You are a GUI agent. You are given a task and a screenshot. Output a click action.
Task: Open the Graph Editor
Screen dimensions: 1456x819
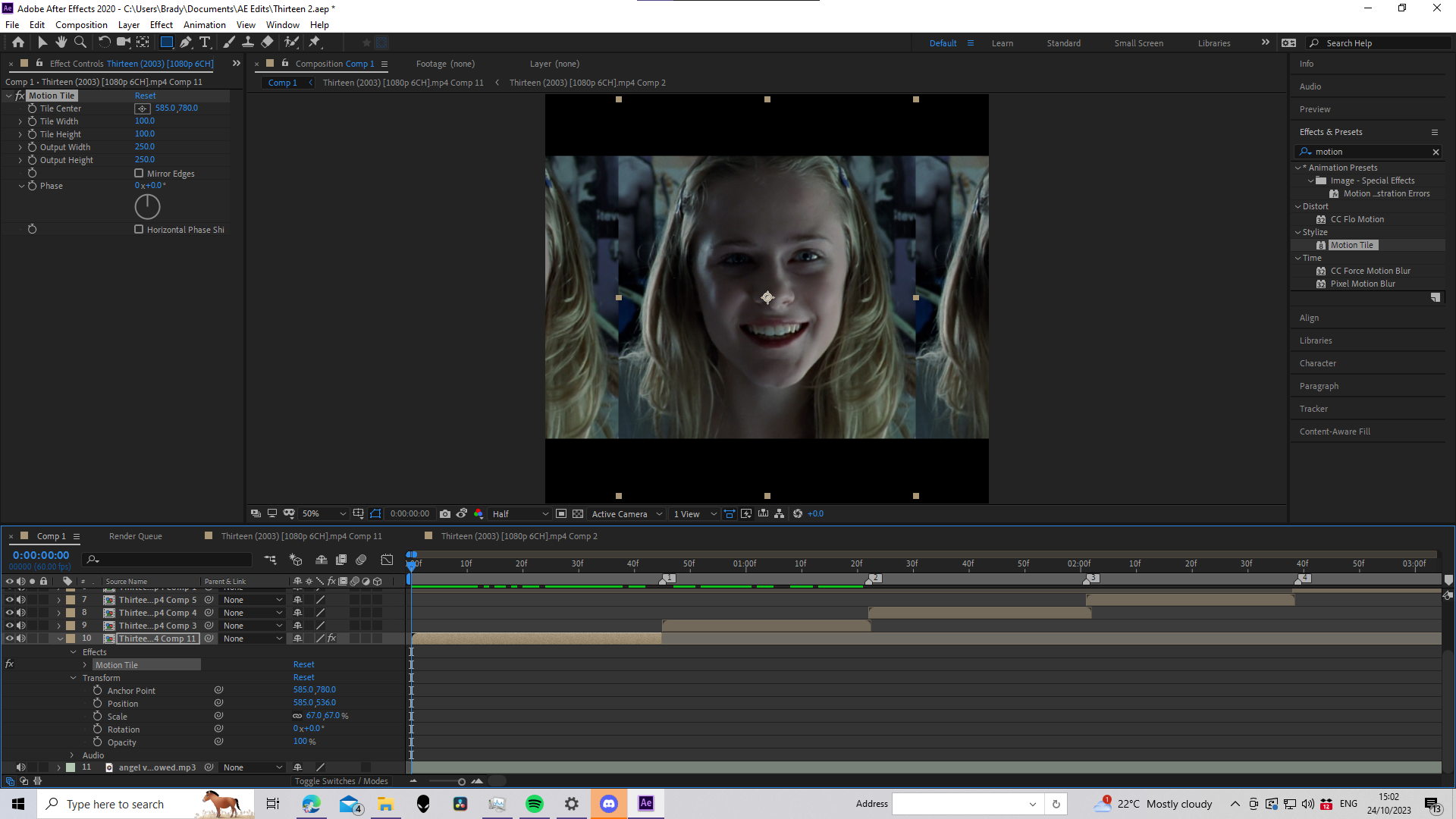387,560
